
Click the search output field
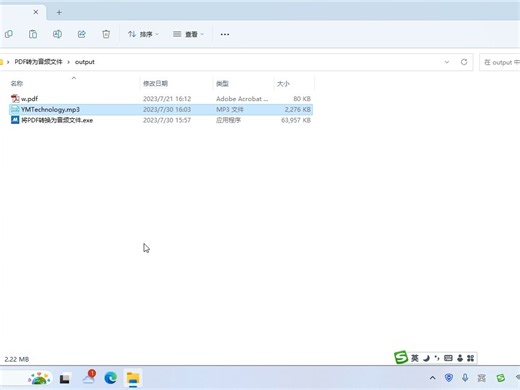pyautogui.click(x=500, y=62)
